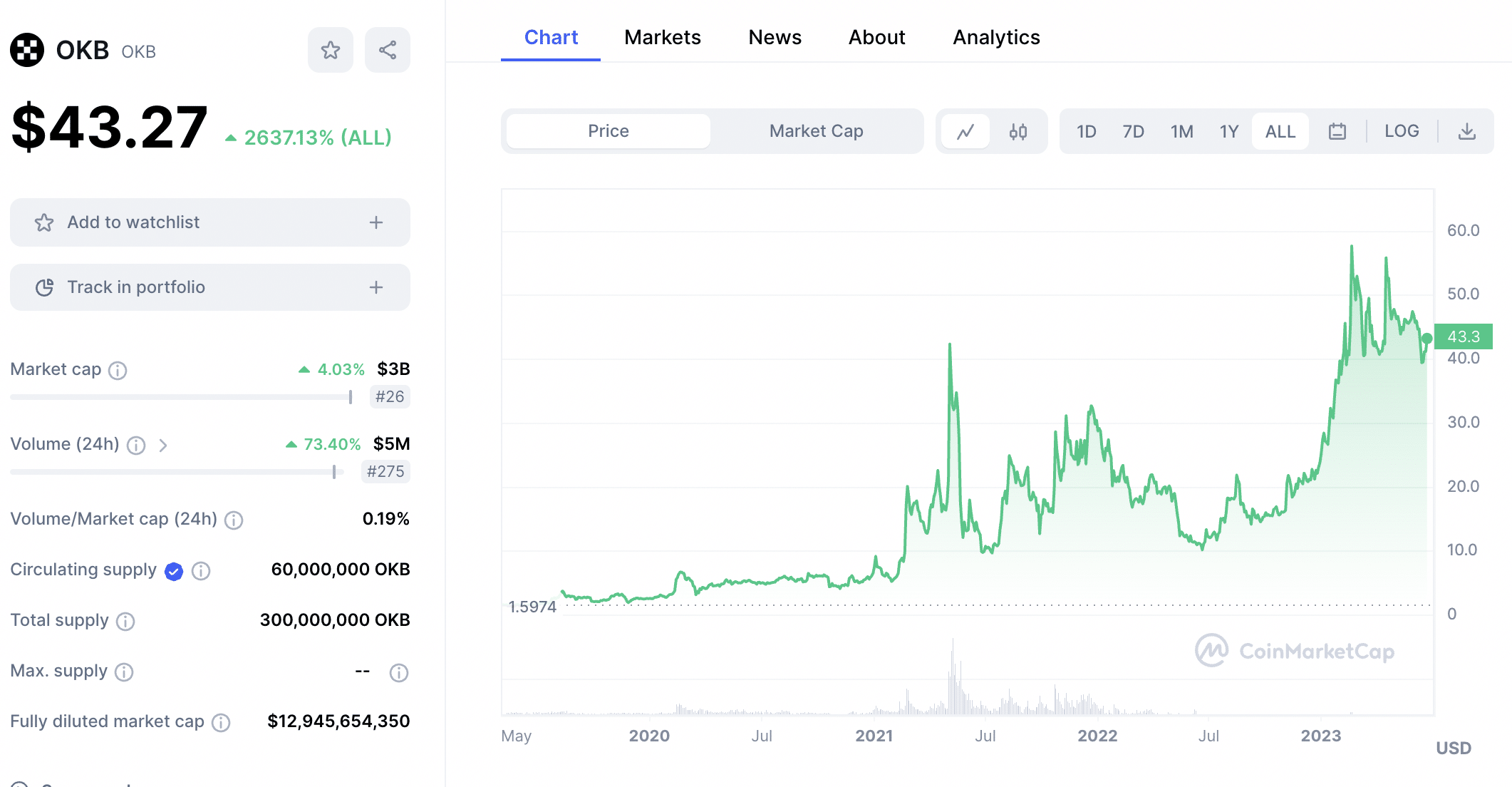1512x787 pixels.
Task: Select 1Y time range
Action: 1229,131
